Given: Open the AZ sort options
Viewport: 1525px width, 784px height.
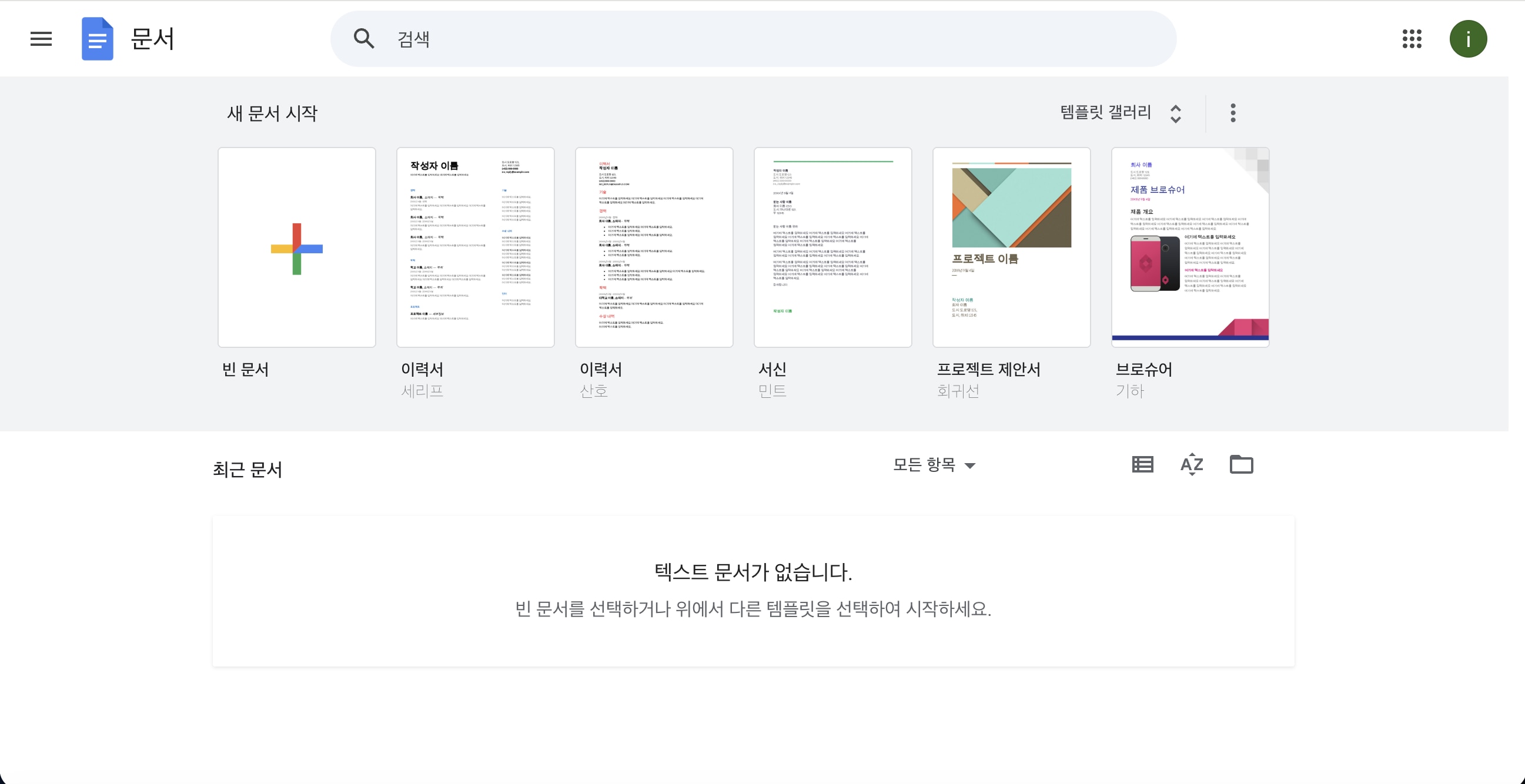Looking at the screenshot, I should [x=1191, y=464].
